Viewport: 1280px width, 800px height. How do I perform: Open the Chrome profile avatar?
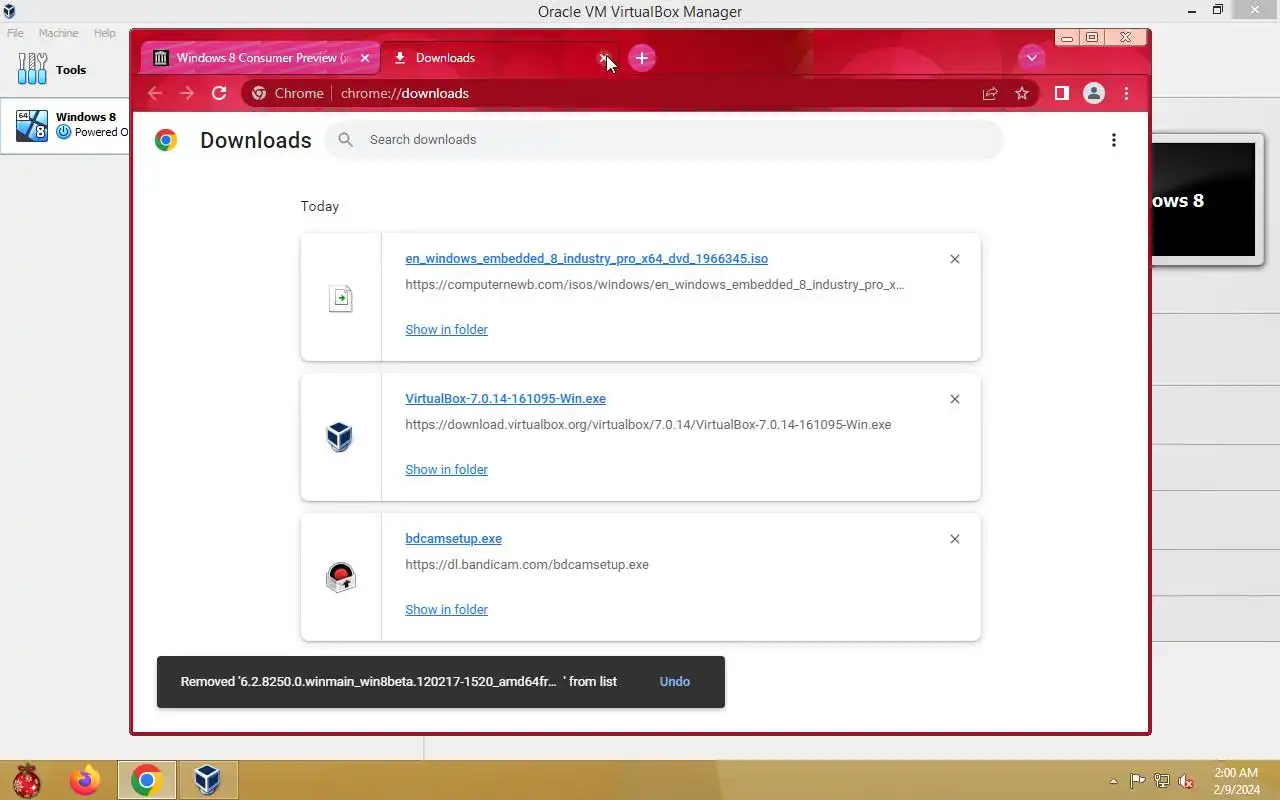[1094, 93]
